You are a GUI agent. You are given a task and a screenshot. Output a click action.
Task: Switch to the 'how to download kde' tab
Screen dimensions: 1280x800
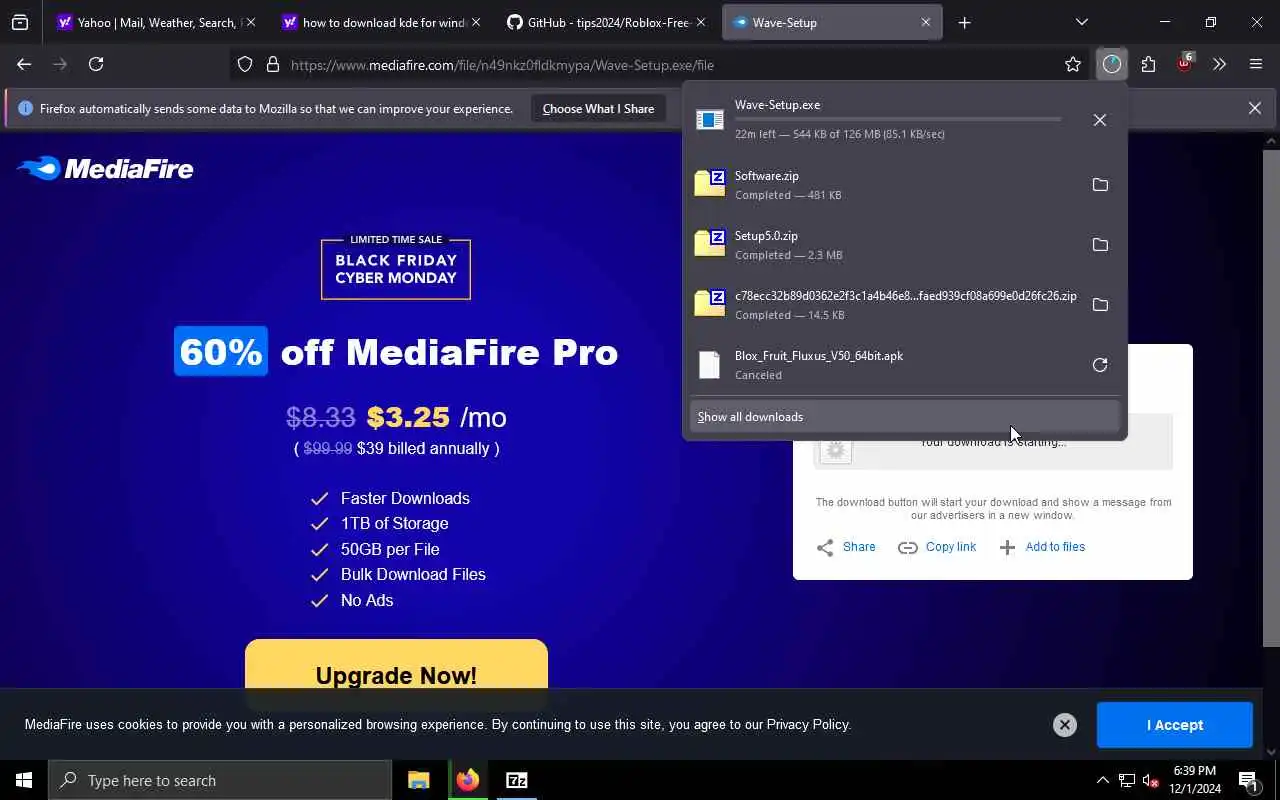point(381,22)
